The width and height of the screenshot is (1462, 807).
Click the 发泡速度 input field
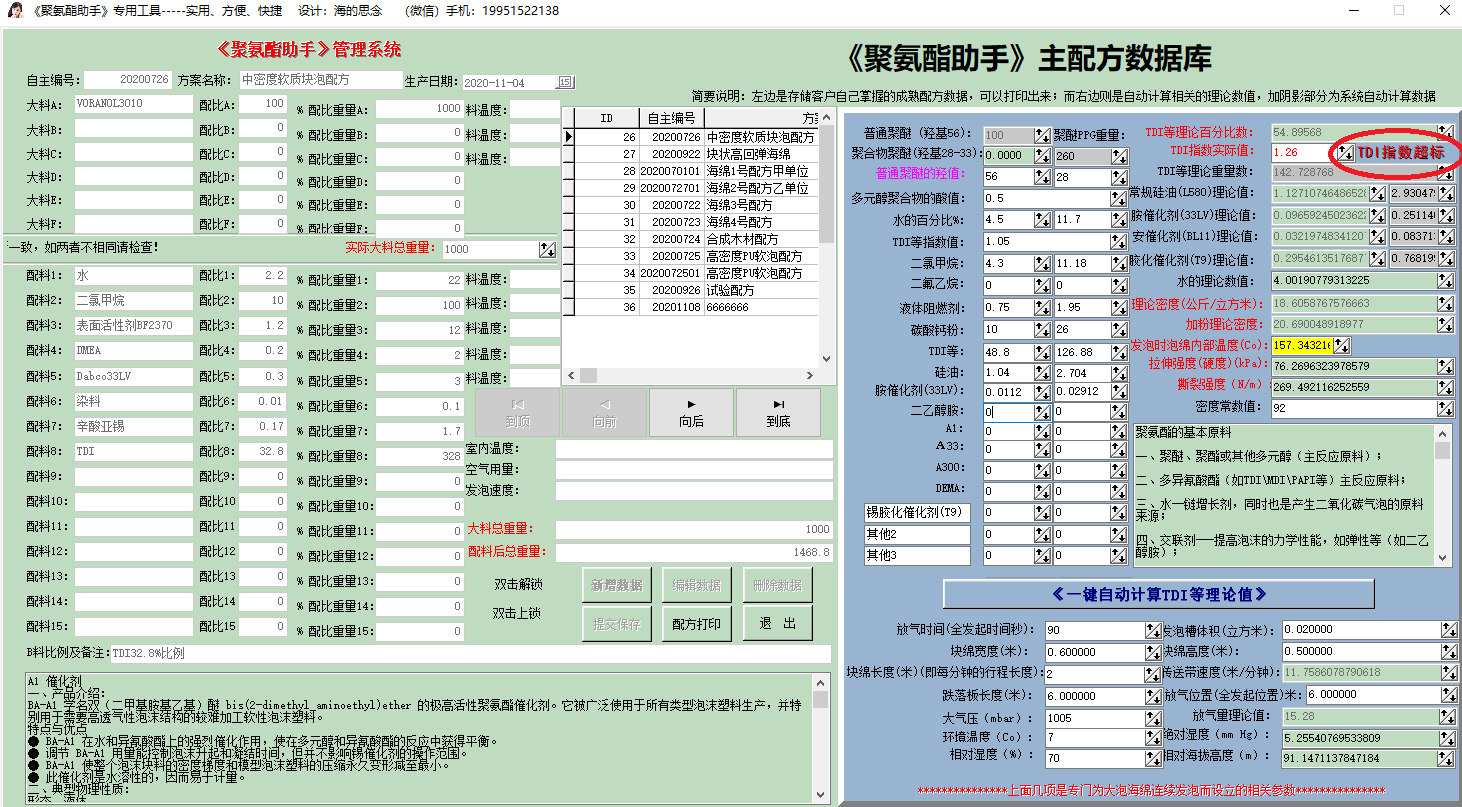[x=694, y=491]
